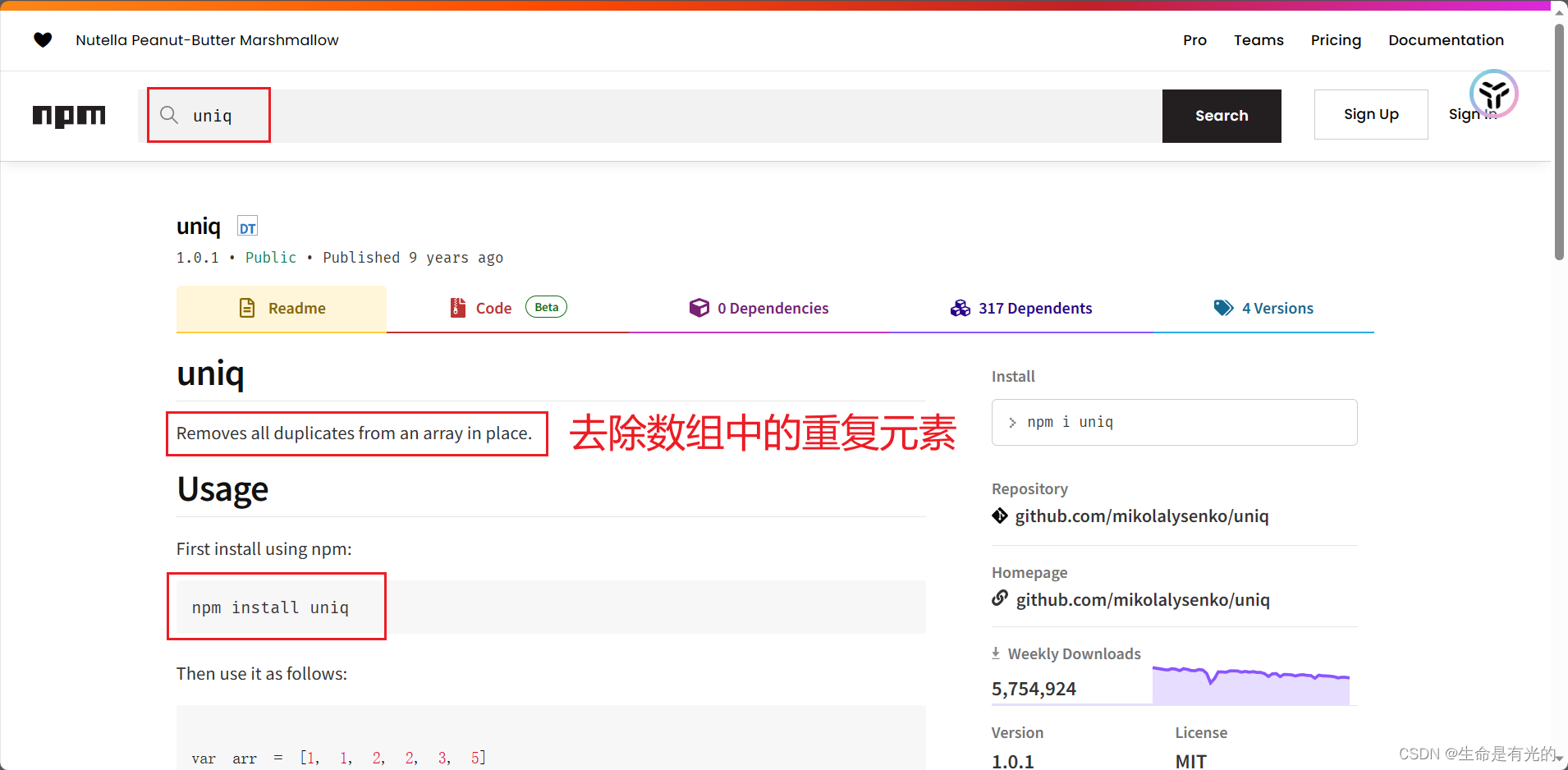Click the Usage heading
The height and width of the screenshot is (770, 1568).
(x=222, y=489)
